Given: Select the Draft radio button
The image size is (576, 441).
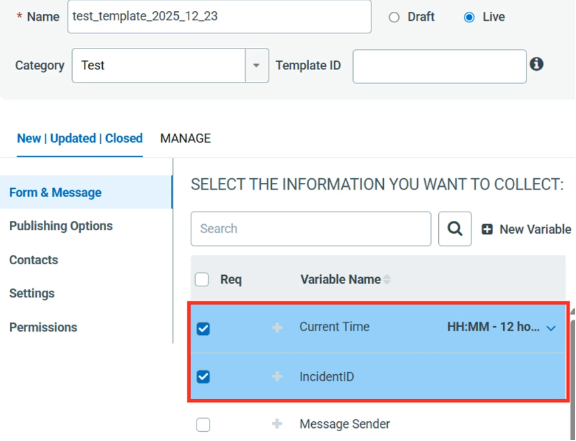Looking at the screenshot, I should coord(394,17).
